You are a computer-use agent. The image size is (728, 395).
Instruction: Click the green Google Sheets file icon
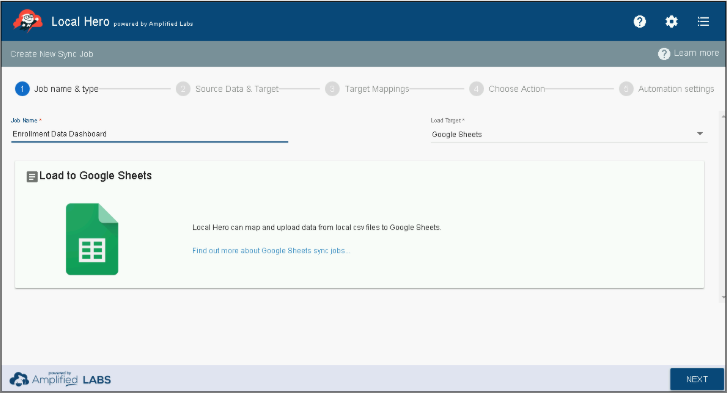(92, 239)
